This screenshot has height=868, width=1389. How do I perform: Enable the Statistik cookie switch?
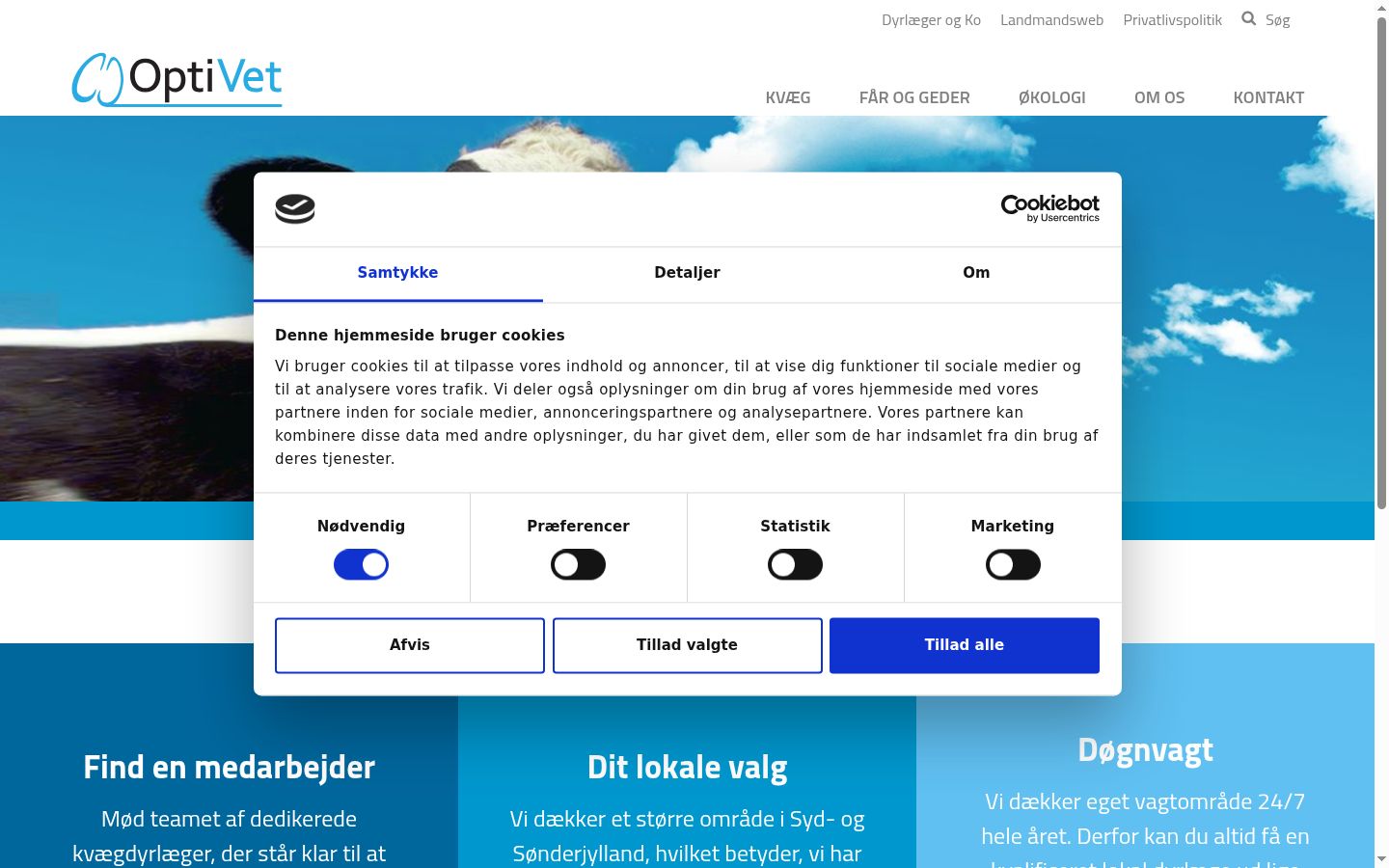796,564
